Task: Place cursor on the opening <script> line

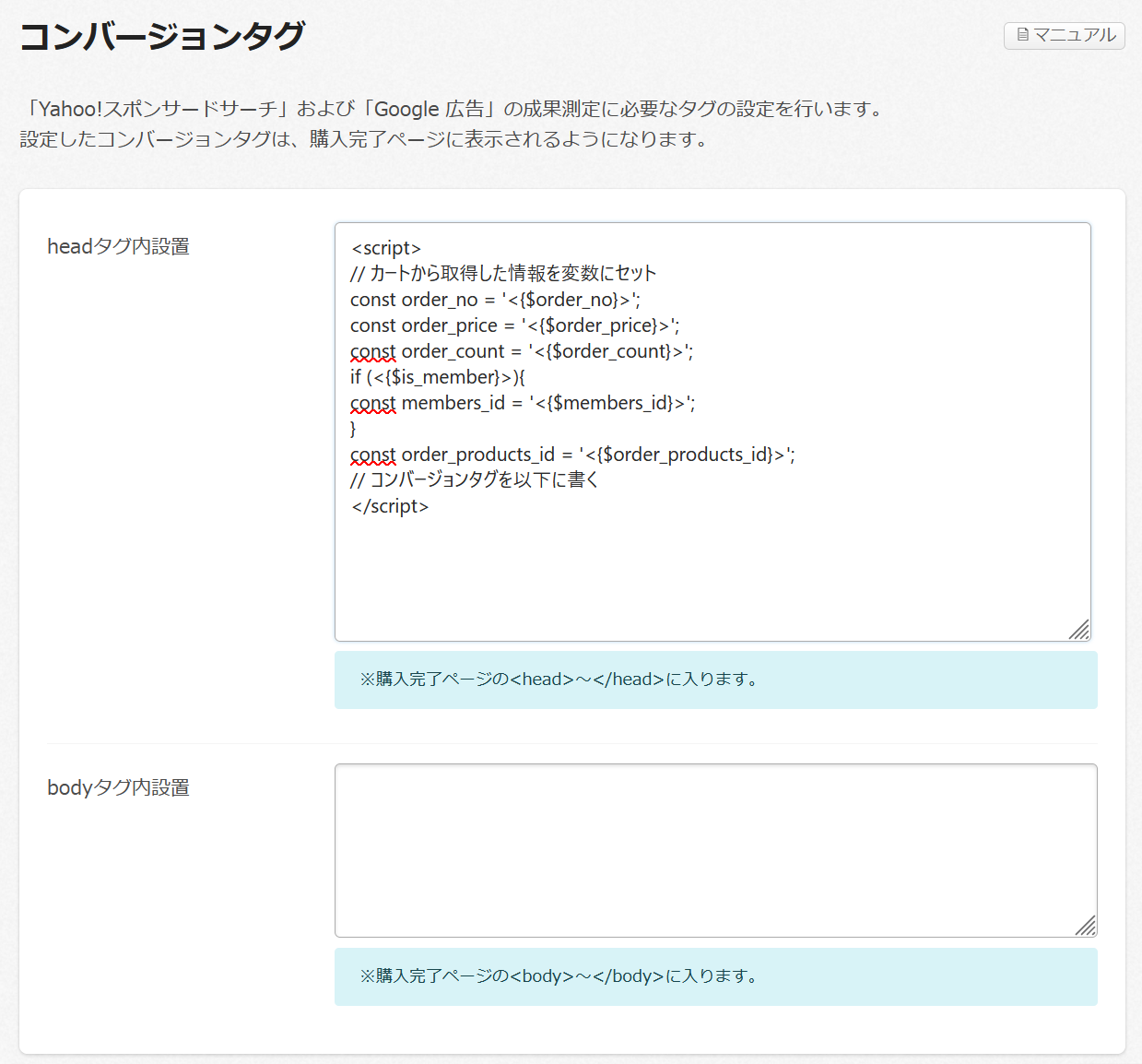Action: coord(385,248)
